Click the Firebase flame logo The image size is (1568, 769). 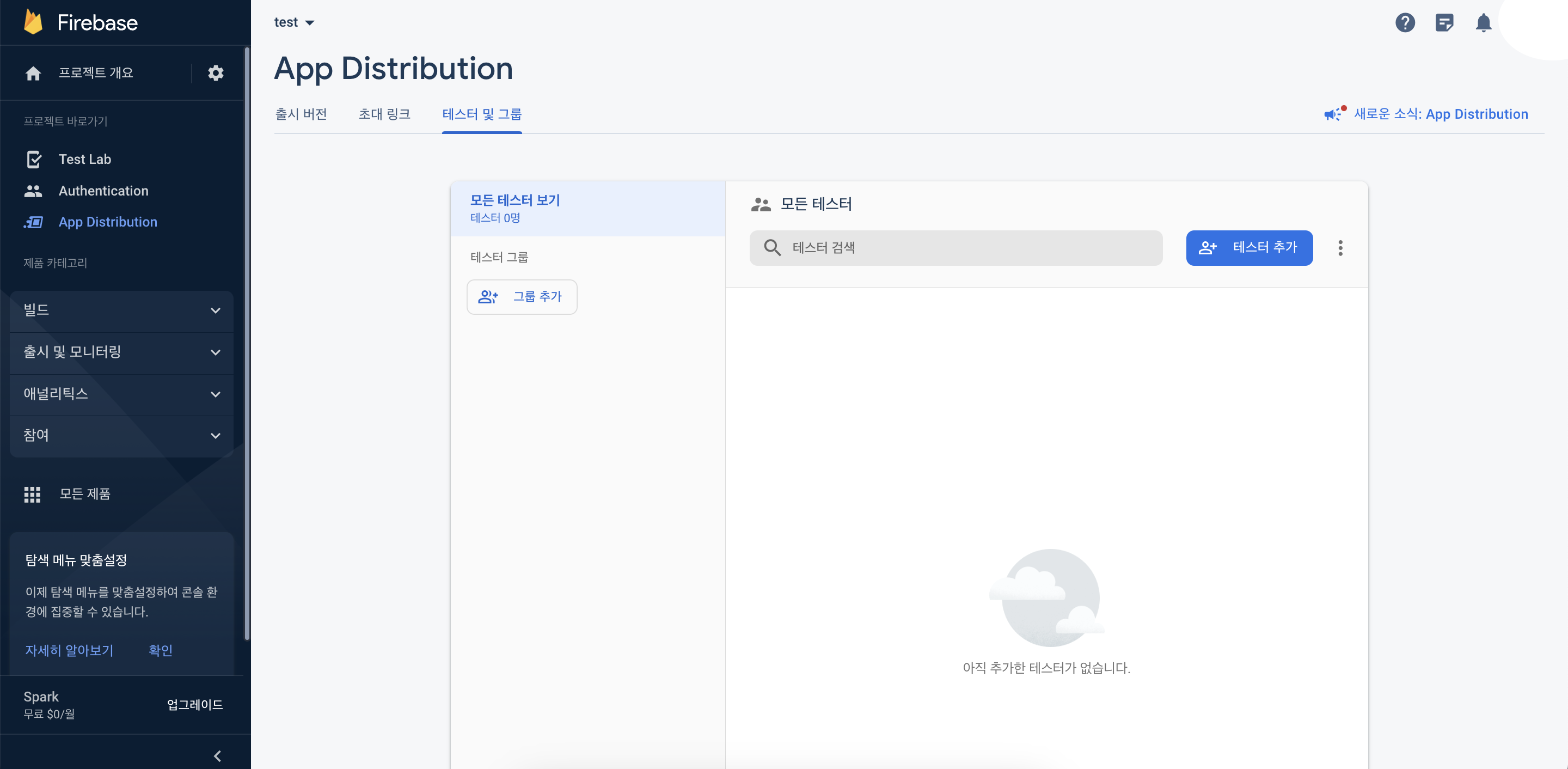point(33,22)
